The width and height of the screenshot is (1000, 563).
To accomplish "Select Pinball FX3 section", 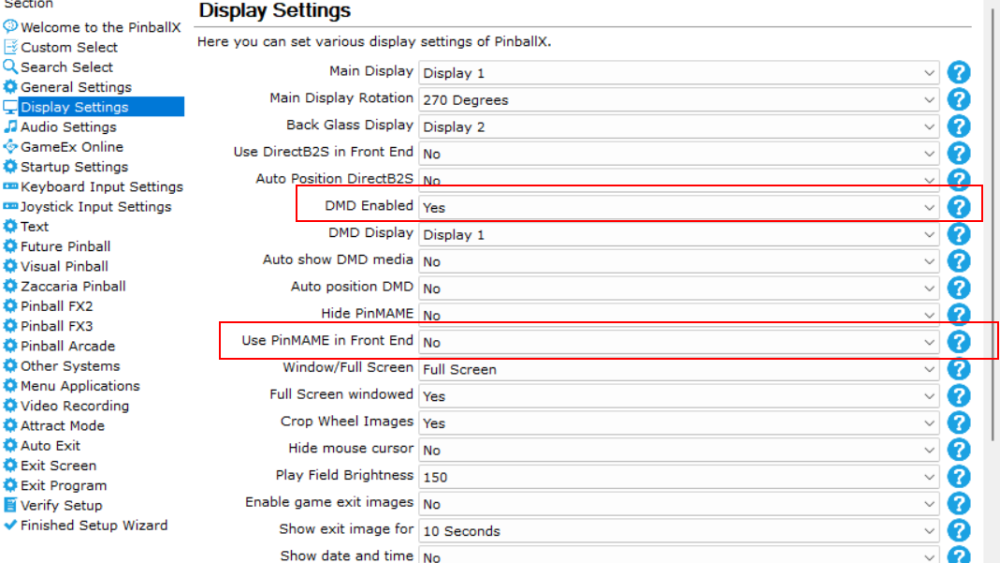I will click(56, 326).
